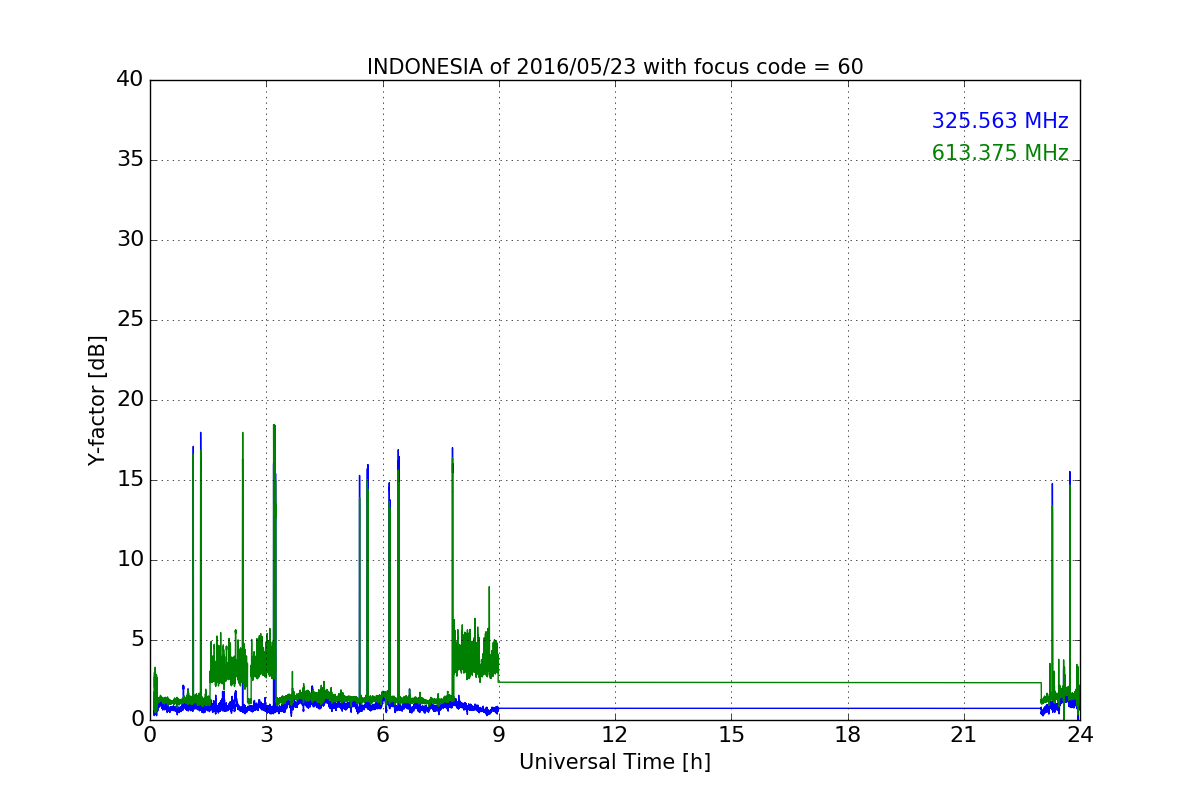Click the x-axis tick label 21
The height and width of the screenshot is (800, 1200).
[964, 734]
